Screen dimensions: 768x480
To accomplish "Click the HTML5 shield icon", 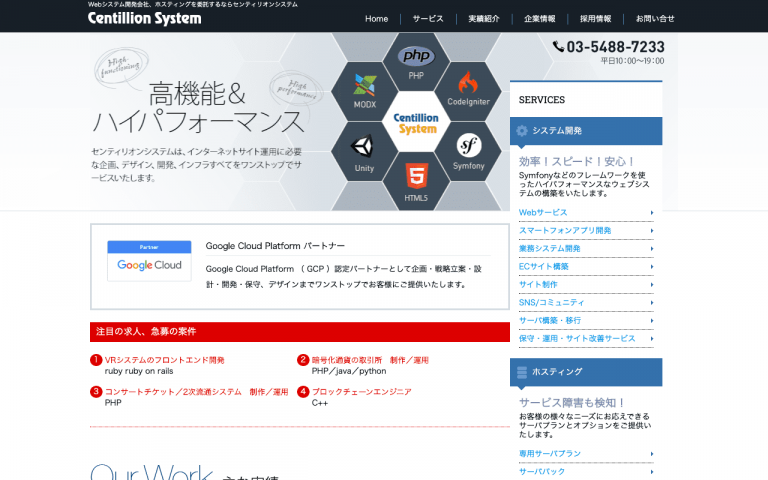I will click(x=416, y=176).
